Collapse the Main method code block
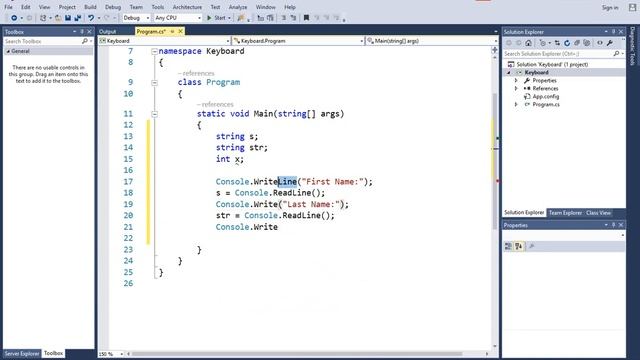 tap(154, 114)
